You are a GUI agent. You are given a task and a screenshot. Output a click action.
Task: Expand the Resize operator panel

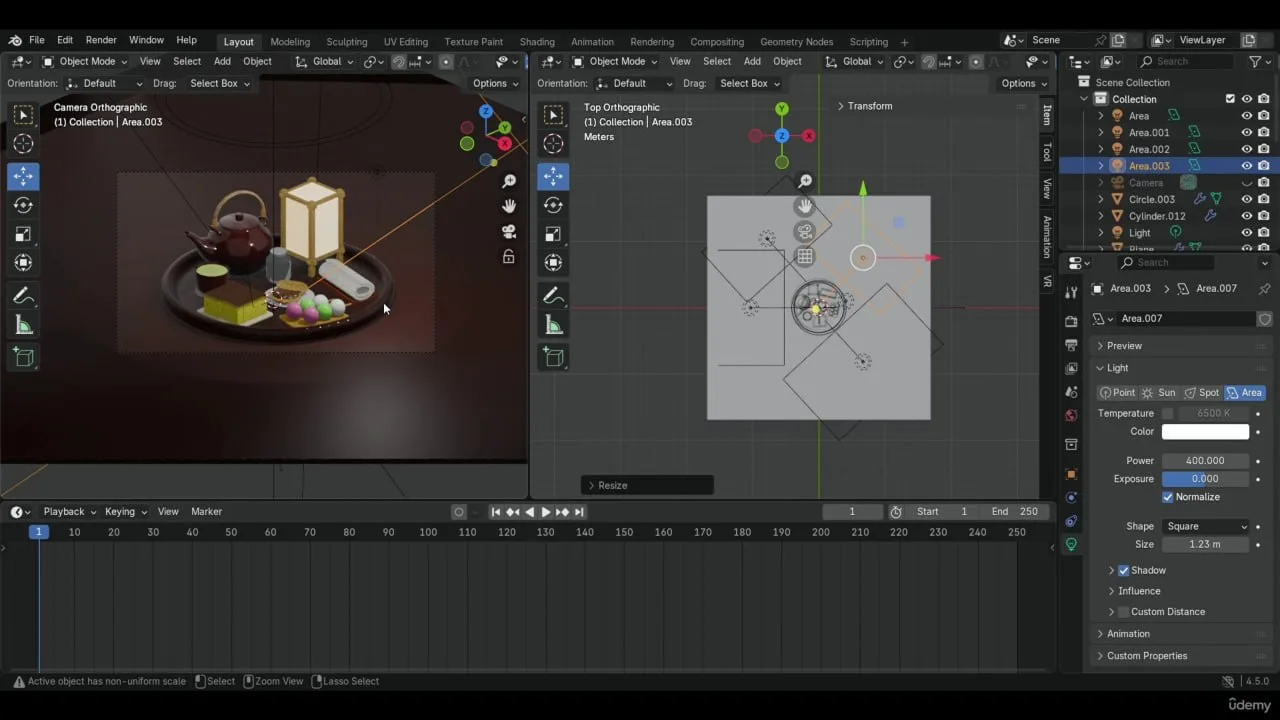pyautogui.click(x=647, y=485)
